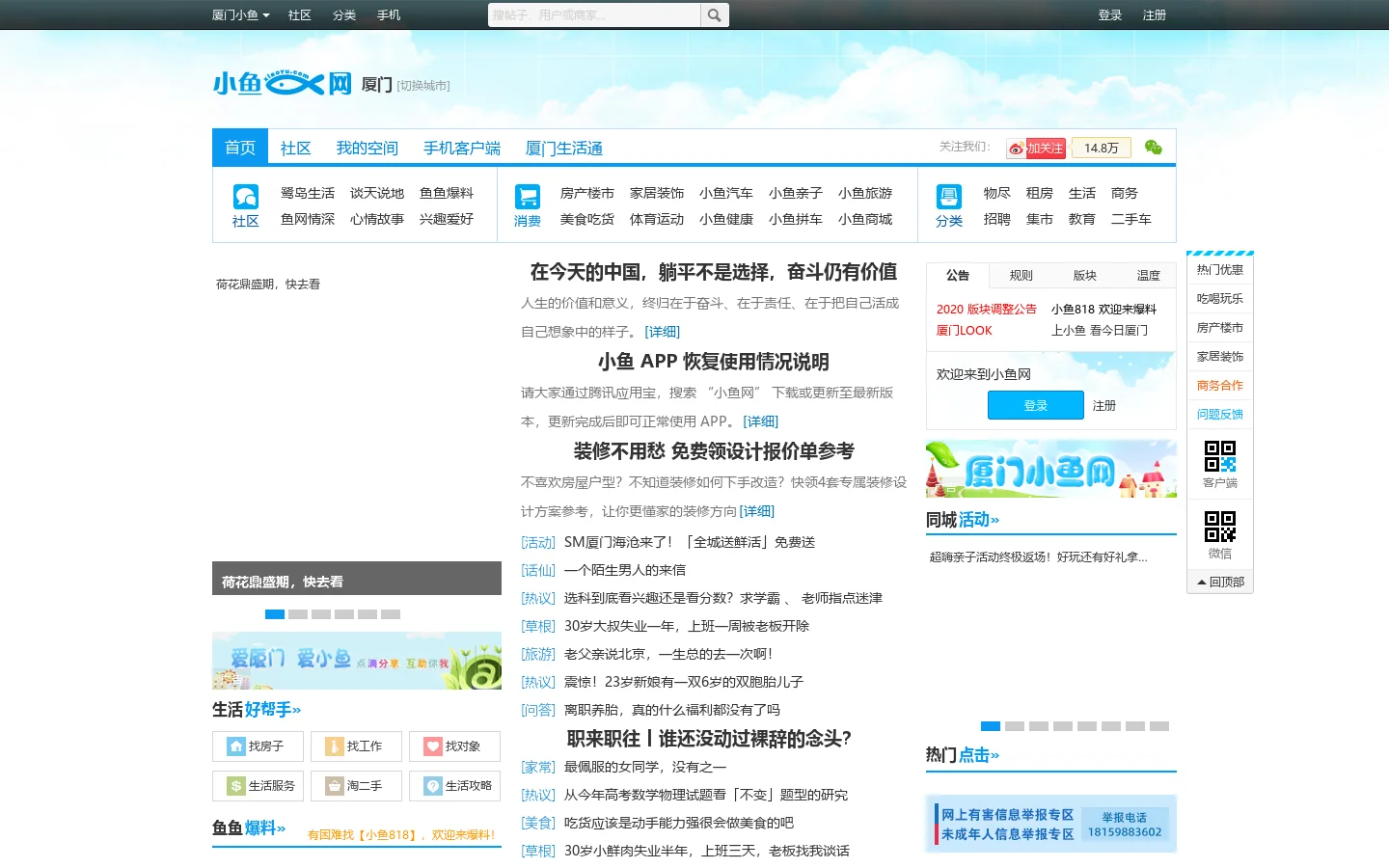Select the 首页 navigation tab
Image resolution: width=1389 pixels, height=868 pixels.
(240, 148)
